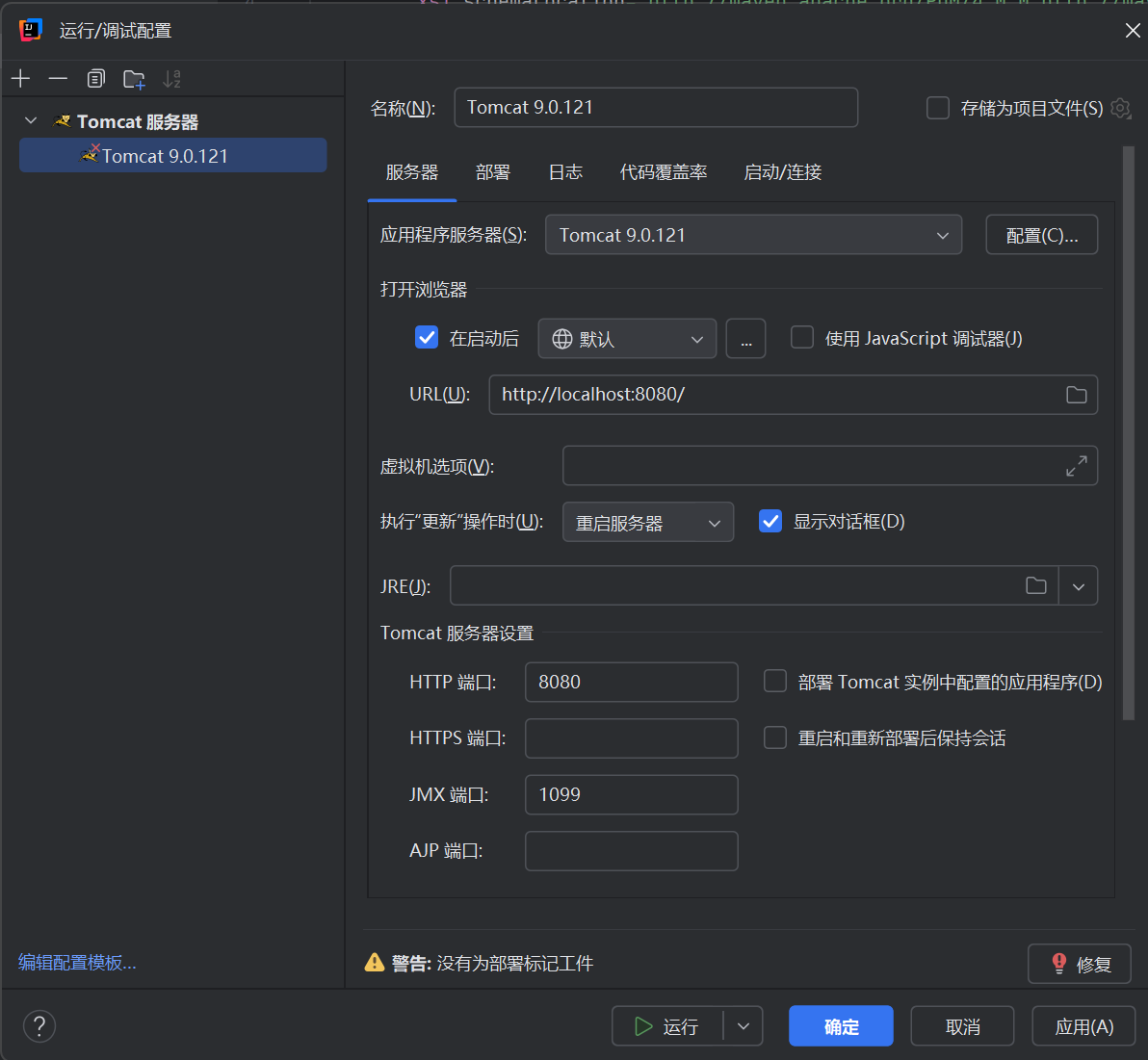The image size is (1148, 1060).
Task: Click the IntelliJ logo in title bar
Action: (30, 30)
